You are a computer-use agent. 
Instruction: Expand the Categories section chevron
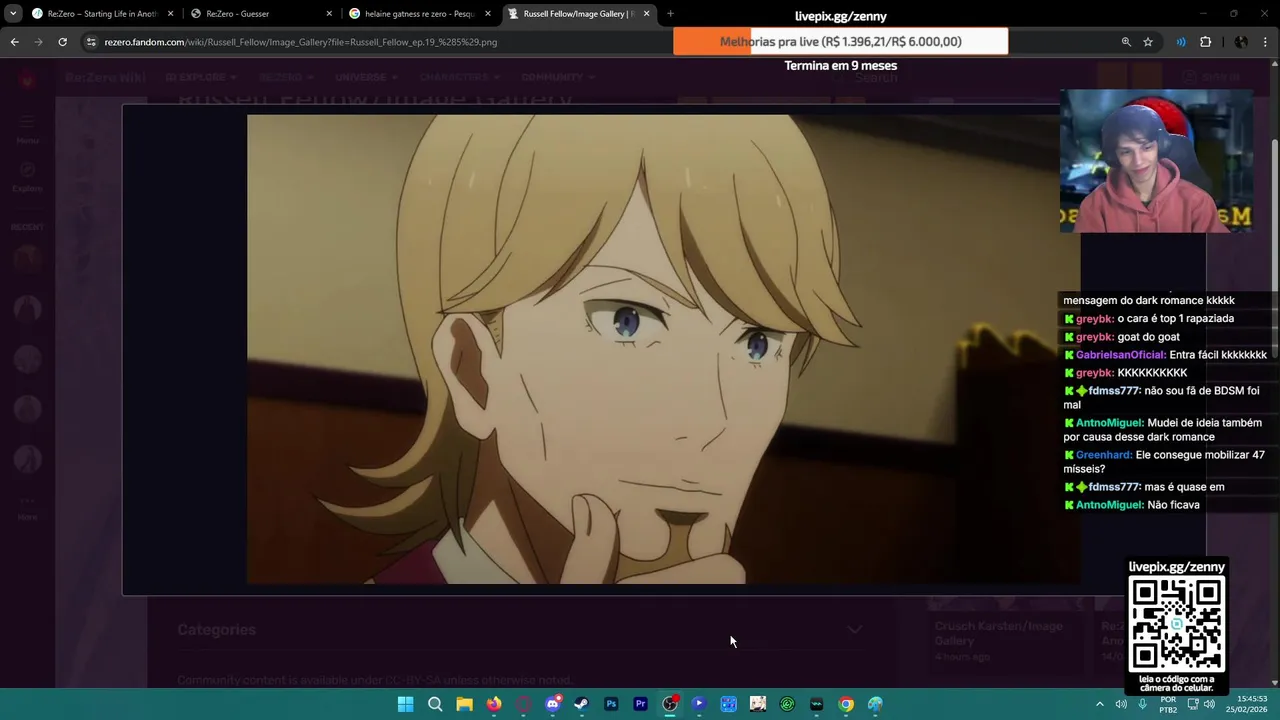(x=854, y=630)
